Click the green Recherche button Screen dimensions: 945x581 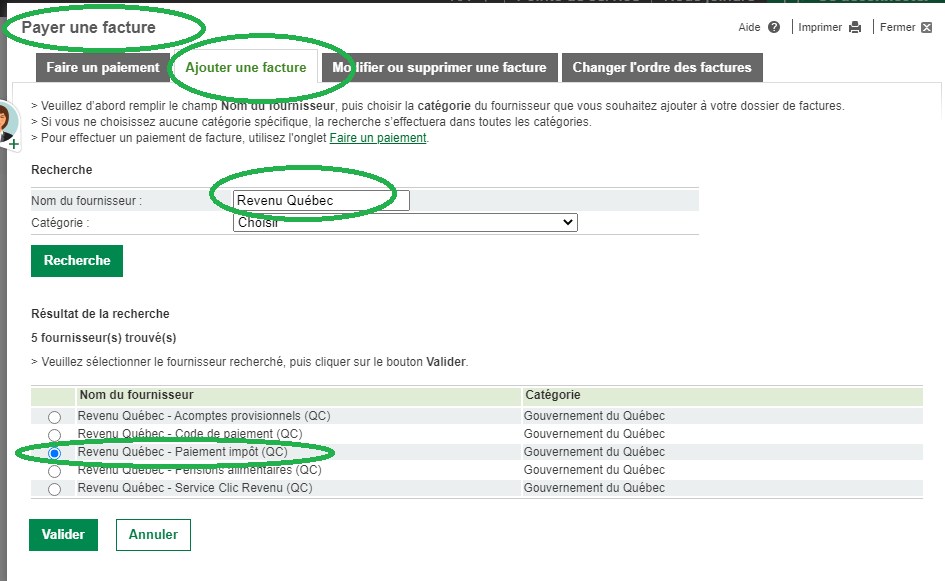(77, 260)
